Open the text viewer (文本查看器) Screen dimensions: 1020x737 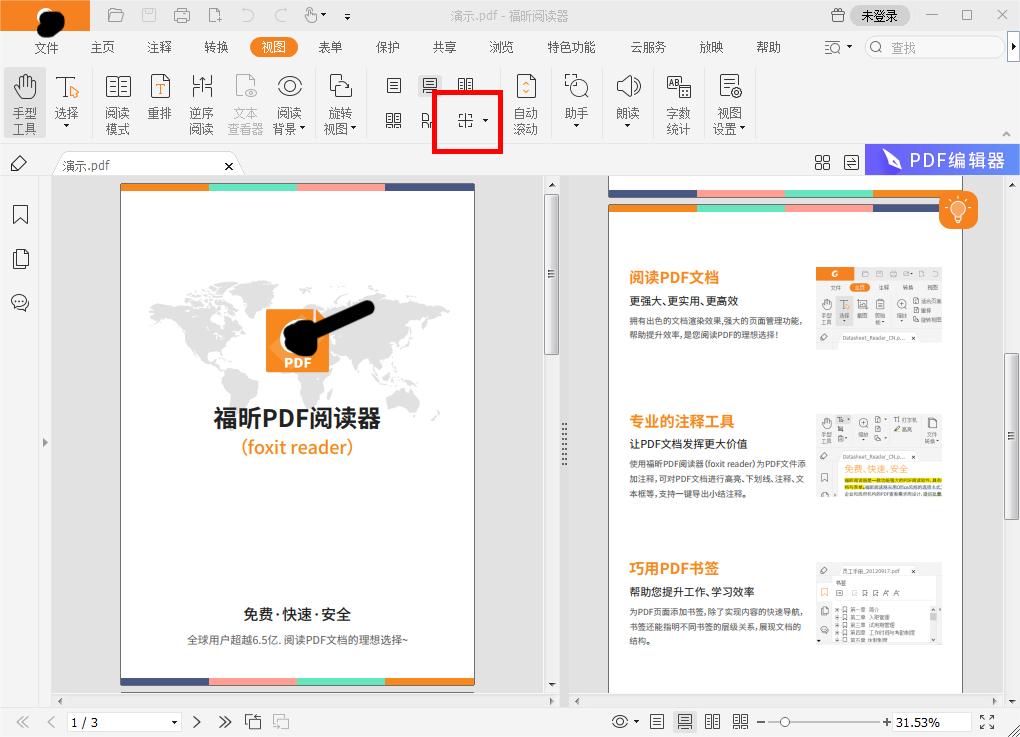(x=245, y=102)
